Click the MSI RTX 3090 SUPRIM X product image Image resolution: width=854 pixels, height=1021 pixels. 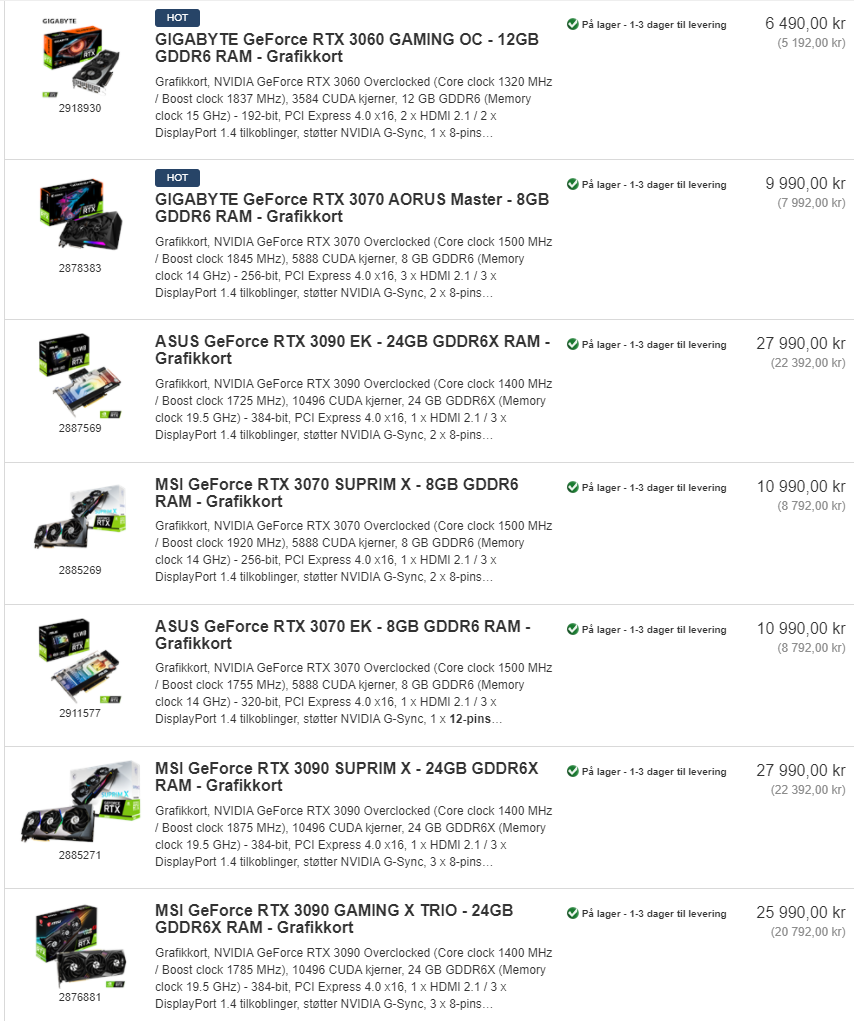pyautogui.click(x=80, y=802)
